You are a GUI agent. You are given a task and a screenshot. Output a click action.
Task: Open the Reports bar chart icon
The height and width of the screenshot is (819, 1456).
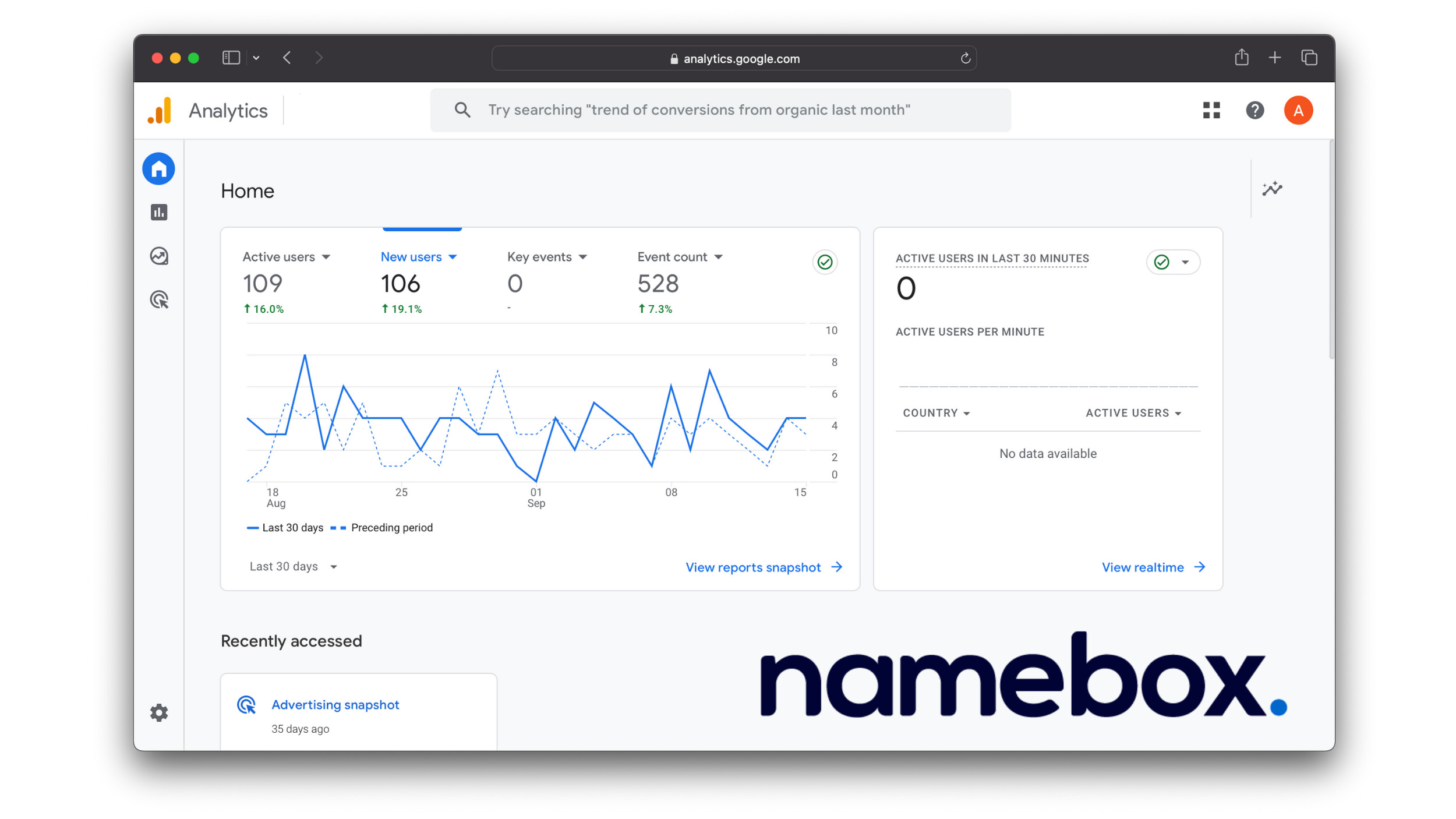point(159,213)
